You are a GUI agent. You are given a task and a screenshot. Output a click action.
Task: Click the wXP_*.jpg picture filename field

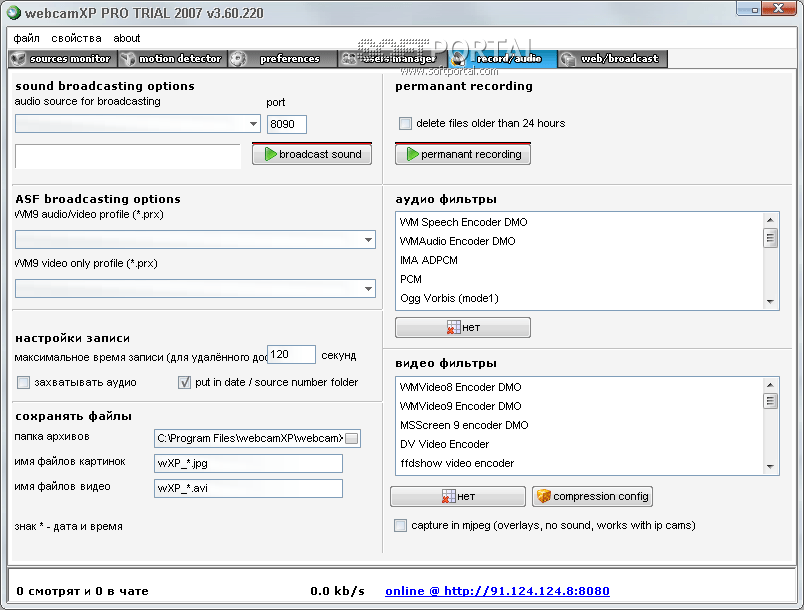pos(248,463)
